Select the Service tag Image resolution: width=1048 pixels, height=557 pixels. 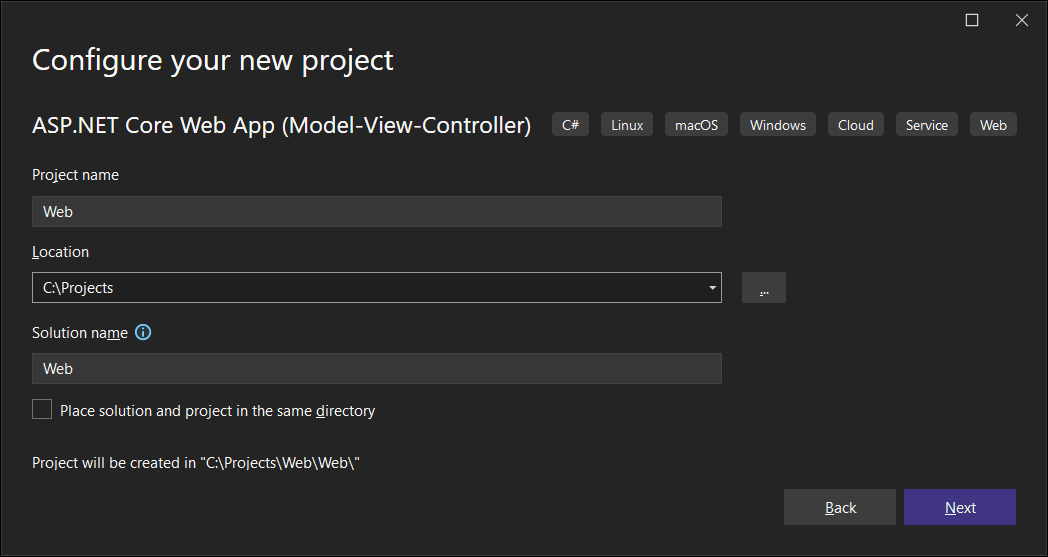(x=926, y=125)
